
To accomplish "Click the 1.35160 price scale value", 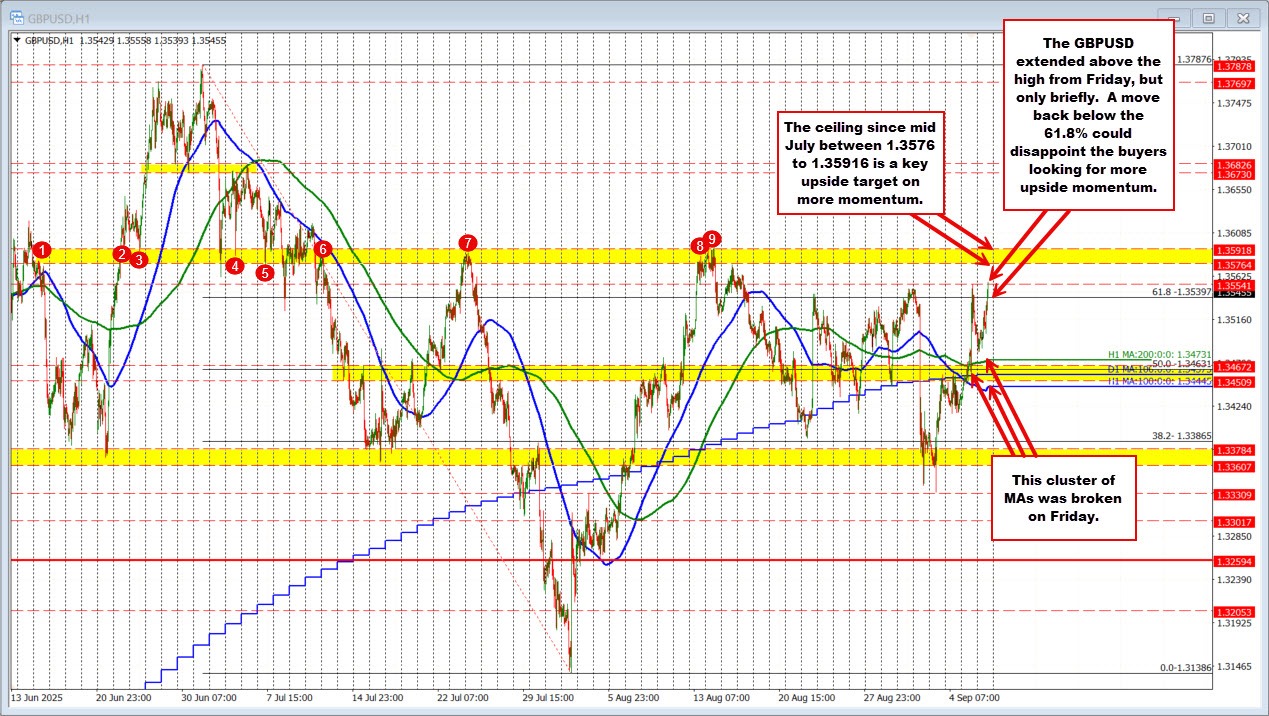I will point(1233,319).
